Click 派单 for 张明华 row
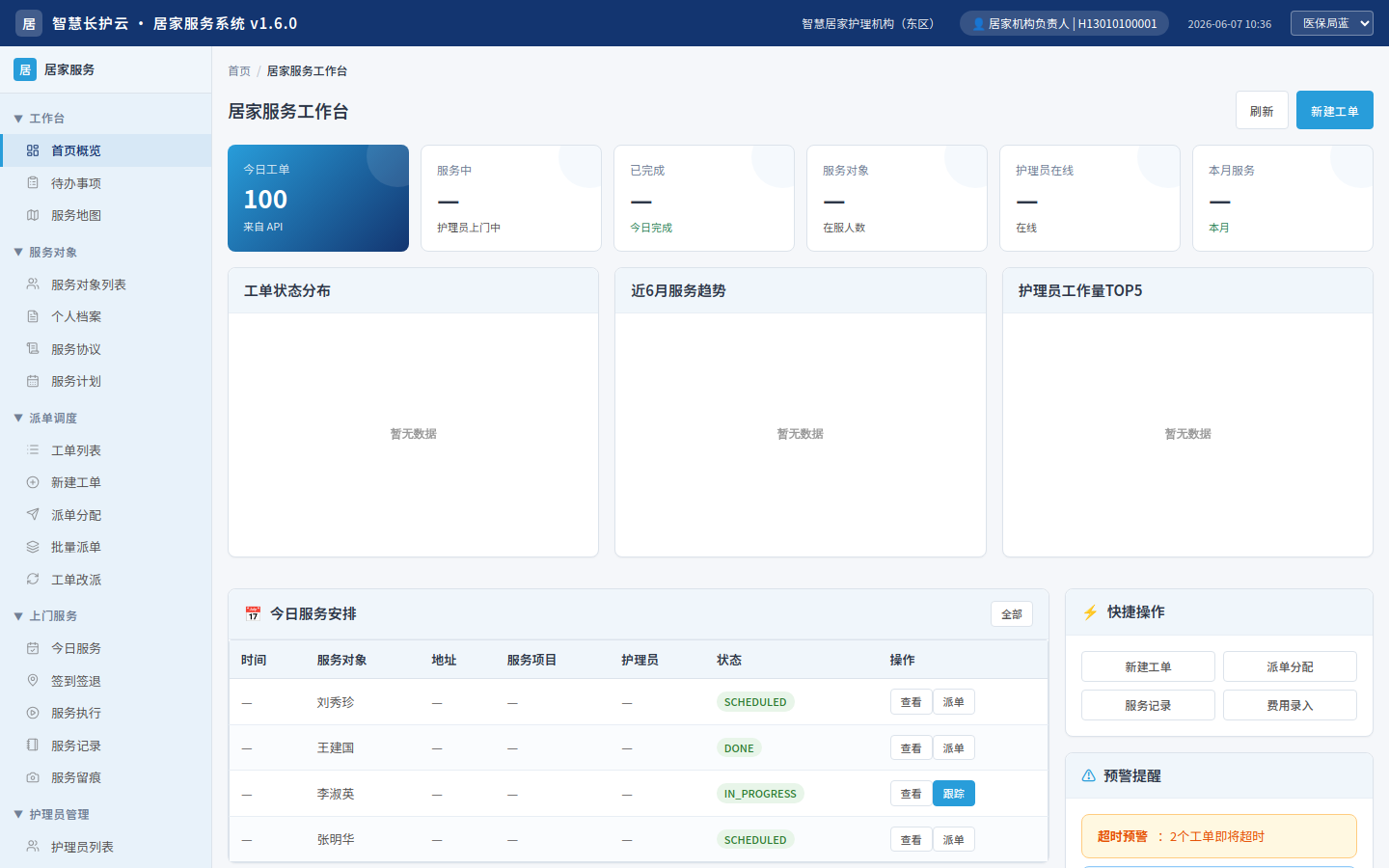The height and width of the screenshot is (868, 1389). (953, 840)
